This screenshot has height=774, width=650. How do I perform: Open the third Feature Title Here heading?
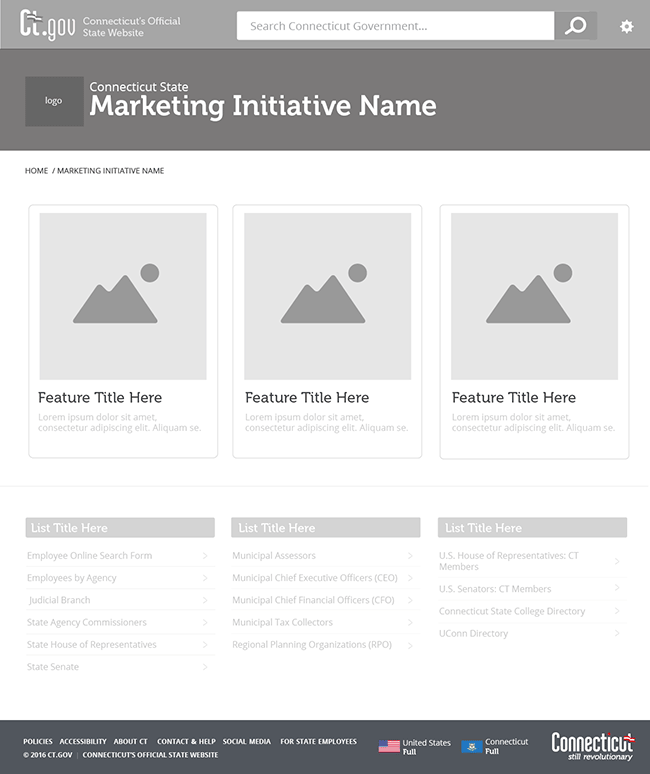[x=513, y=397]
